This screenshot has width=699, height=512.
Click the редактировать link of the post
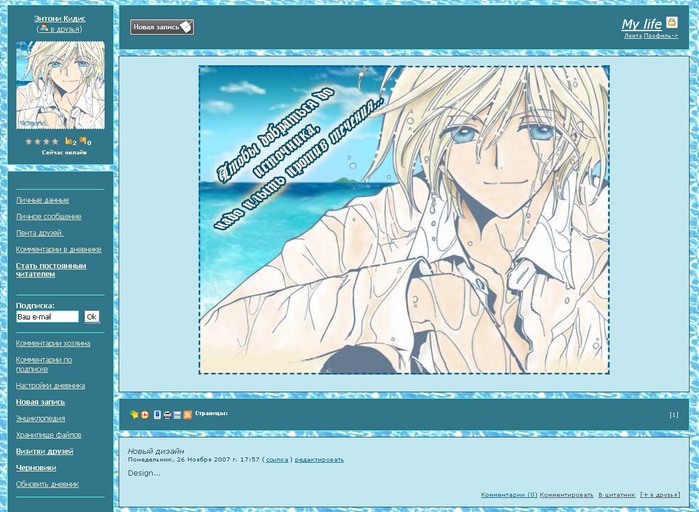pos(319,459)
